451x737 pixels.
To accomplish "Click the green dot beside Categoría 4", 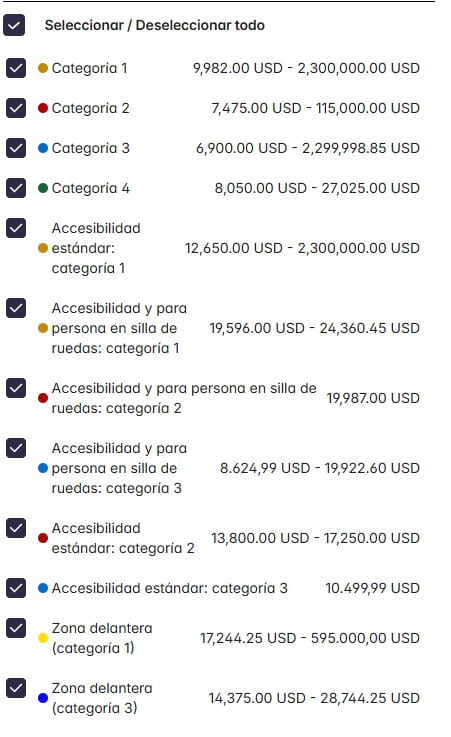I will click(x=43, y=188).
